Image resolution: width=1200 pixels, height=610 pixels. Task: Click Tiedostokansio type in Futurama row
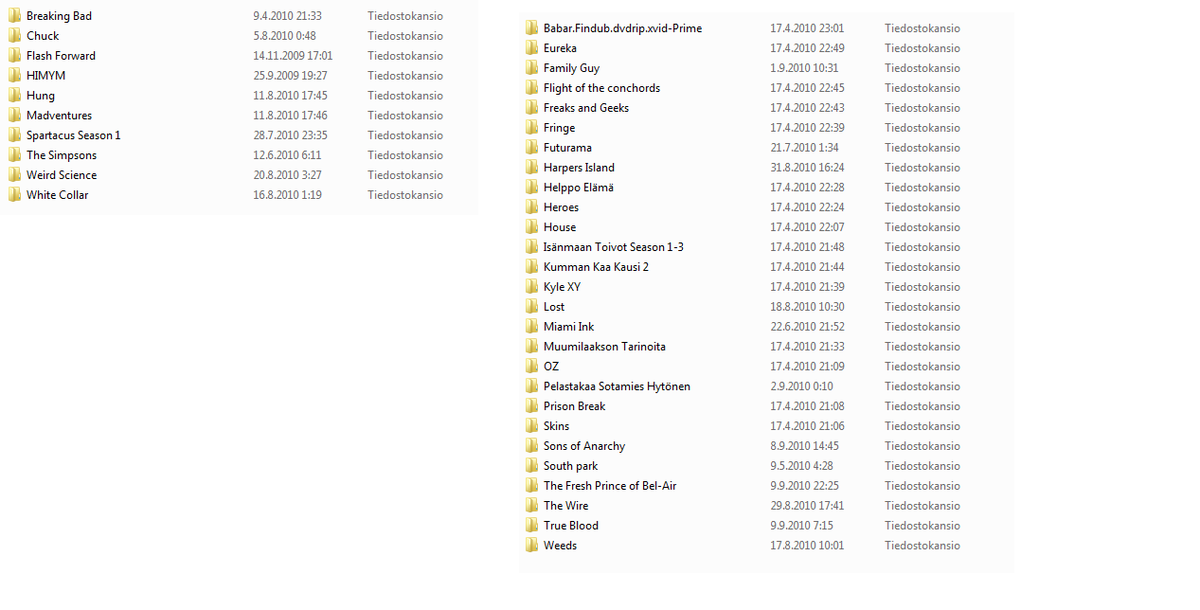(x=922, y=148)
